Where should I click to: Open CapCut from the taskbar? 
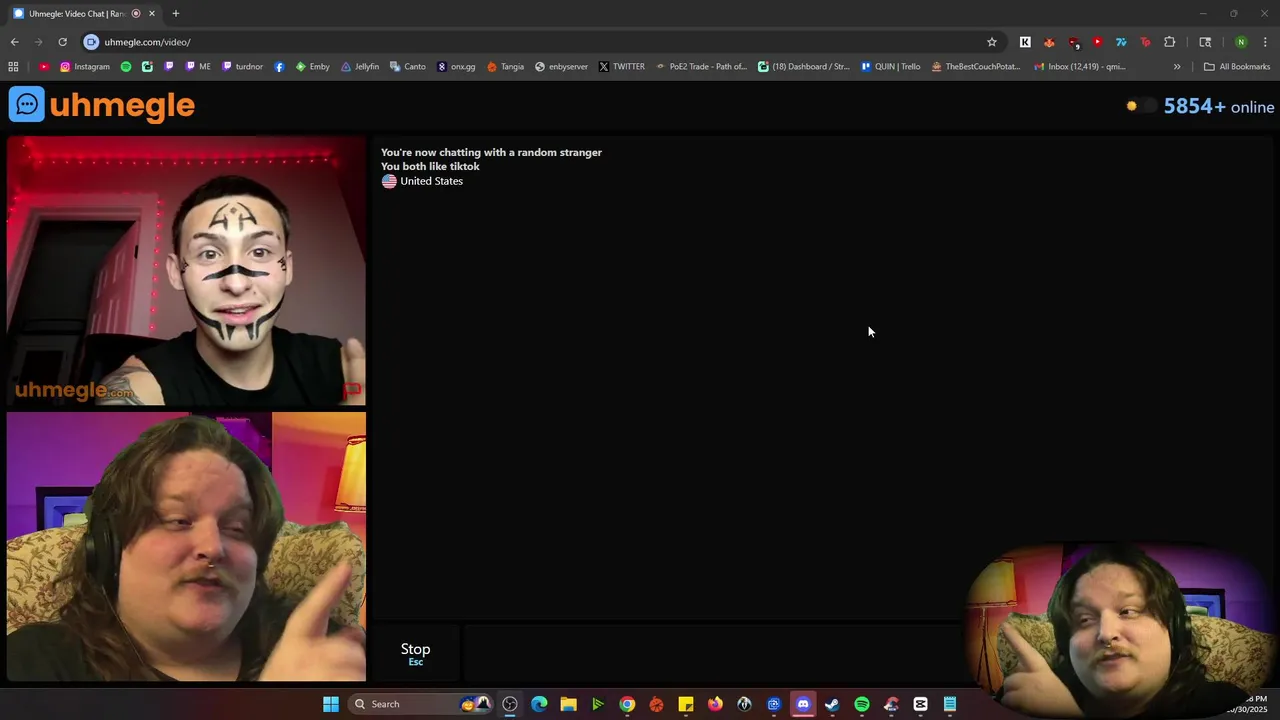click(x=920, y=704)
